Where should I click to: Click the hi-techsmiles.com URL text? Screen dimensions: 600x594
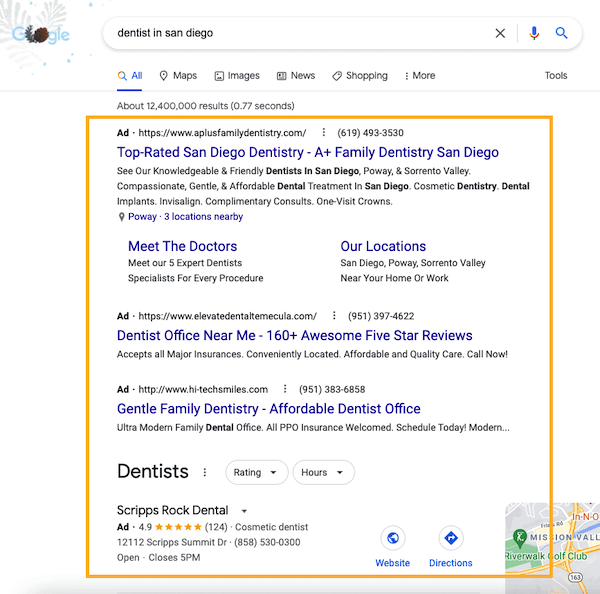click(x=203, y=390)
